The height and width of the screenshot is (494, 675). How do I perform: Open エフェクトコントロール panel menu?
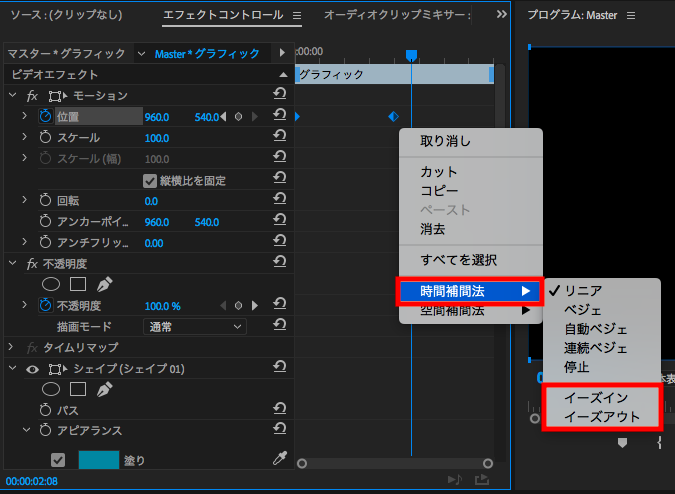tap(297, 15)
